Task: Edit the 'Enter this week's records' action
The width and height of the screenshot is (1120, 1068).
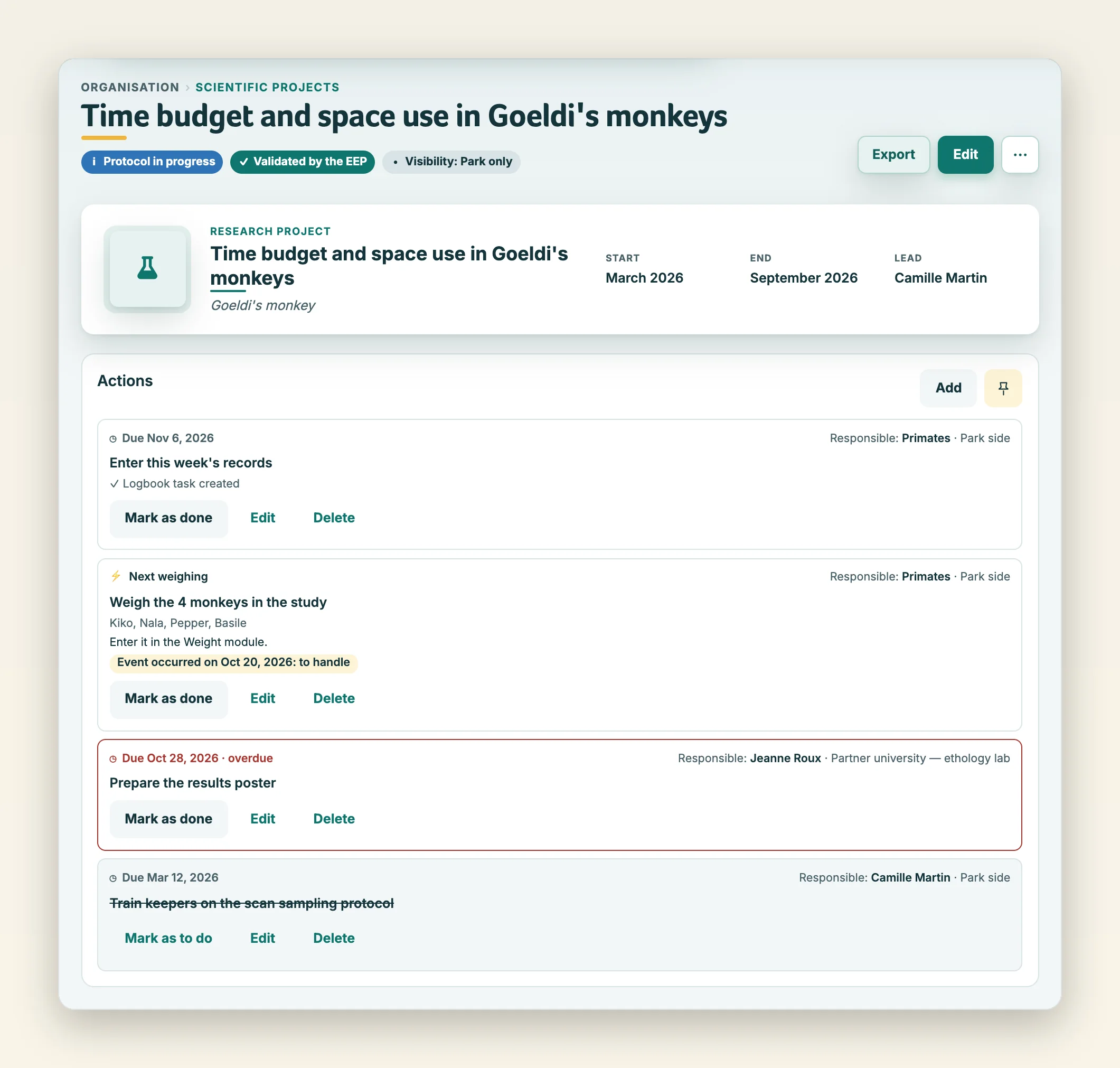Action: tap(262, 518)
